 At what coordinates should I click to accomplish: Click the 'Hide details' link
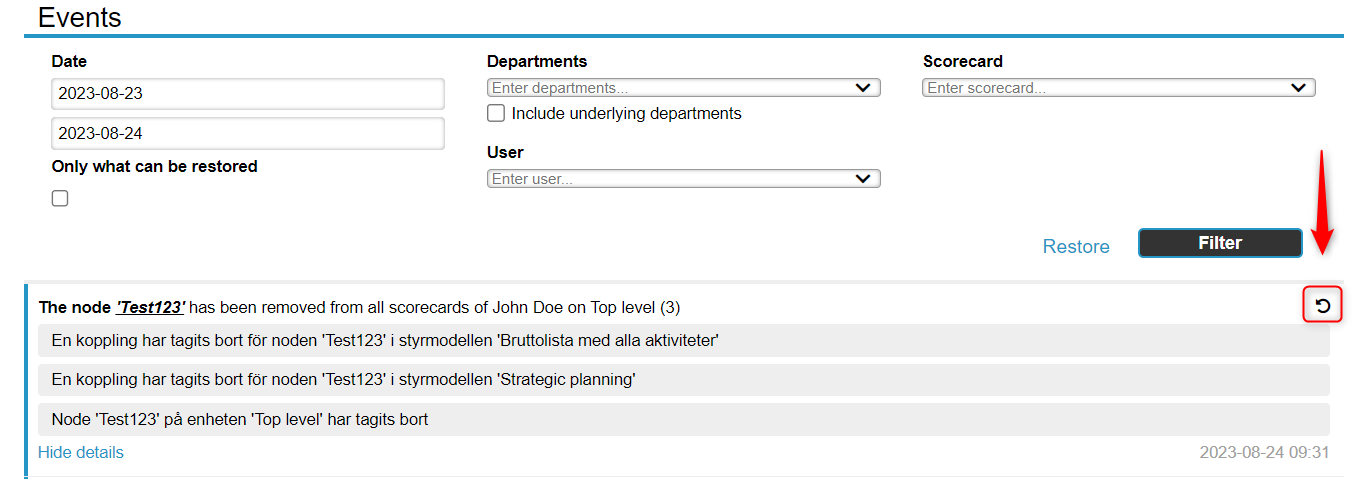[x=81, y=452]
